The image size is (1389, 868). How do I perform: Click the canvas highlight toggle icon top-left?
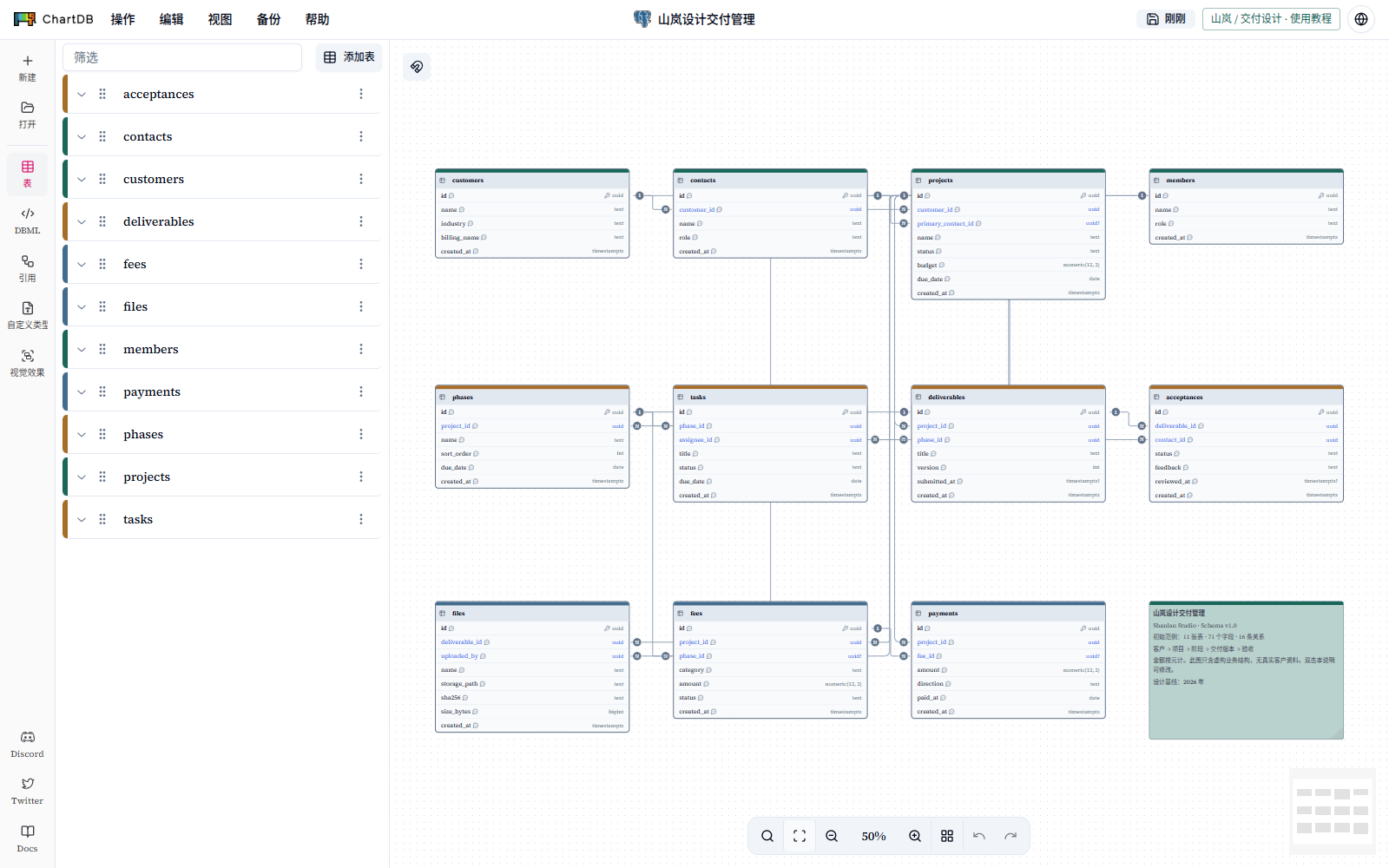[417, 67]
